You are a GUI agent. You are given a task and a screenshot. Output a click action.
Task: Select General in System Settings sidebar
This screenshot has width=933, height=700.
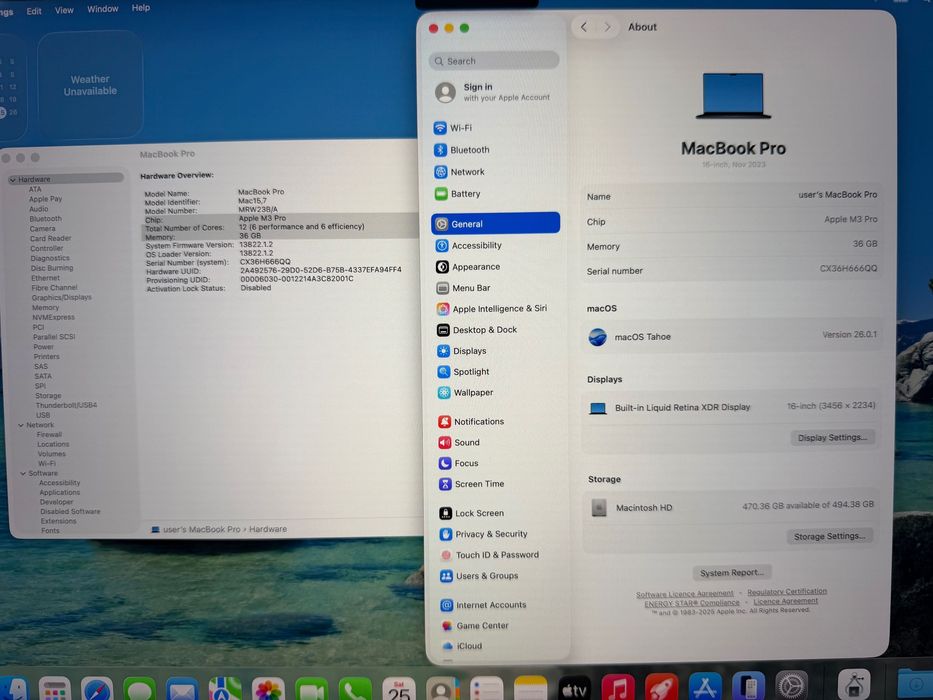click(x=495, y=223)
